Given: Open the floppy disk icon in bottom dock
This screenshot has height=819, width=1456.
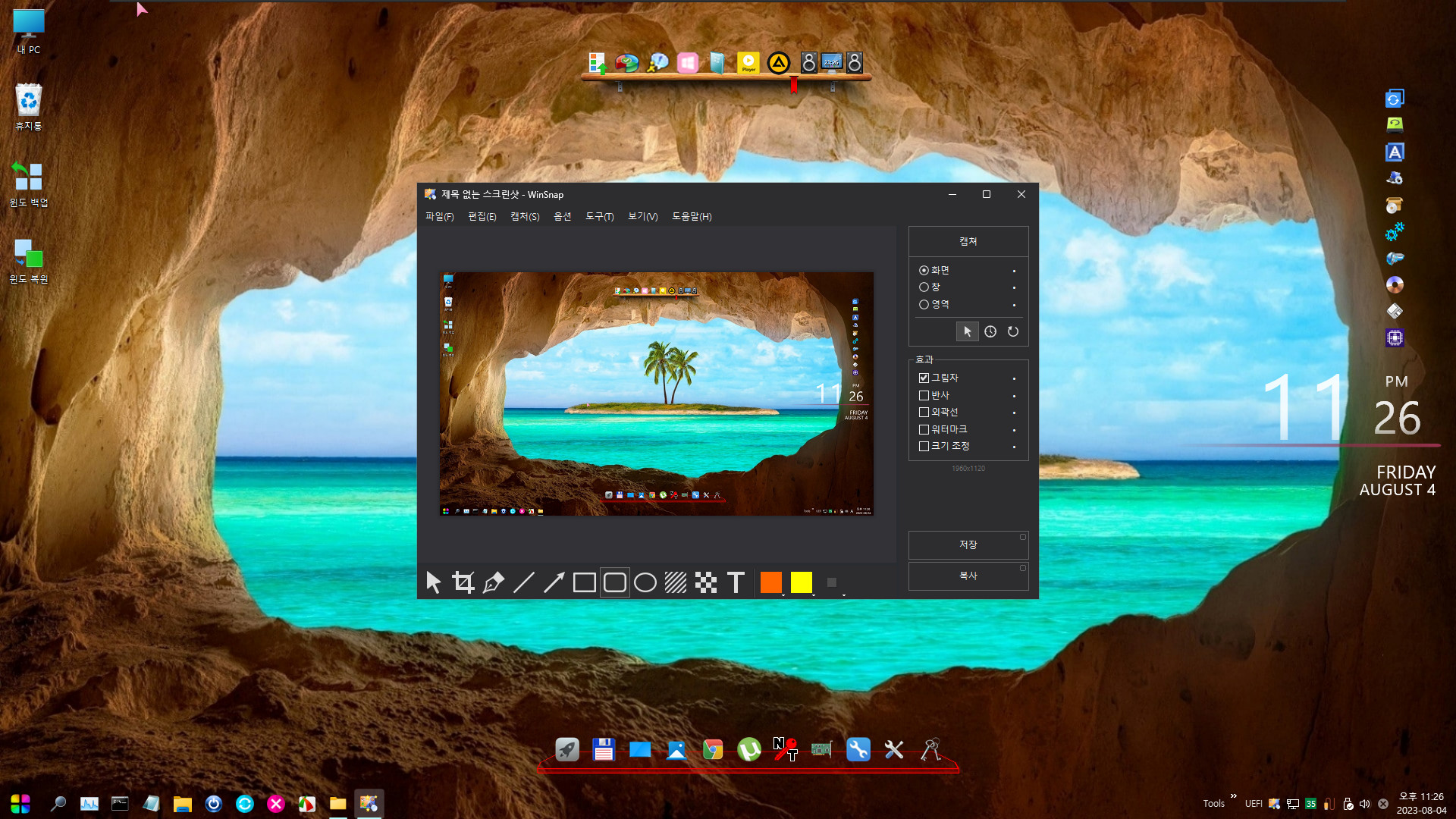Looking at the screenshot, I should (x=604, y=749).
